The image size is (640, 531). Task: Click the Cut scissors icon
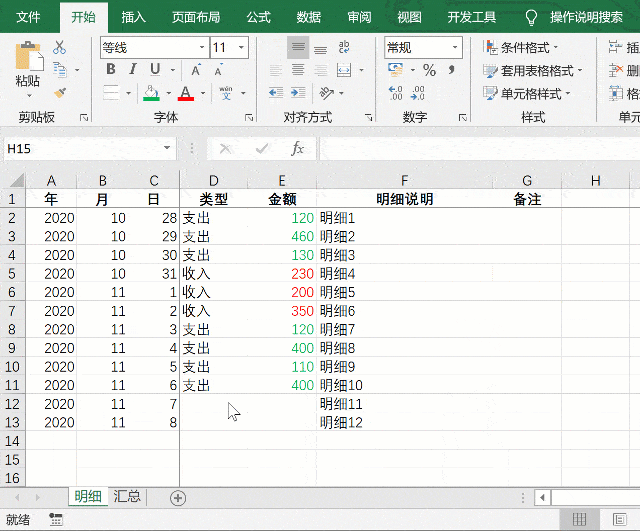[x=60, y=47]
